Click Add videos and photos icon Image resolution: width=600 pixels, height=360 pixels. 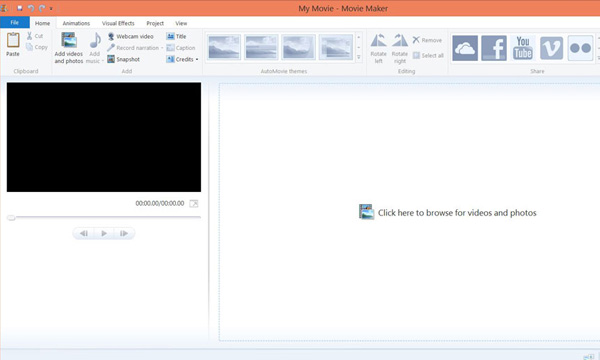(69, 40)
